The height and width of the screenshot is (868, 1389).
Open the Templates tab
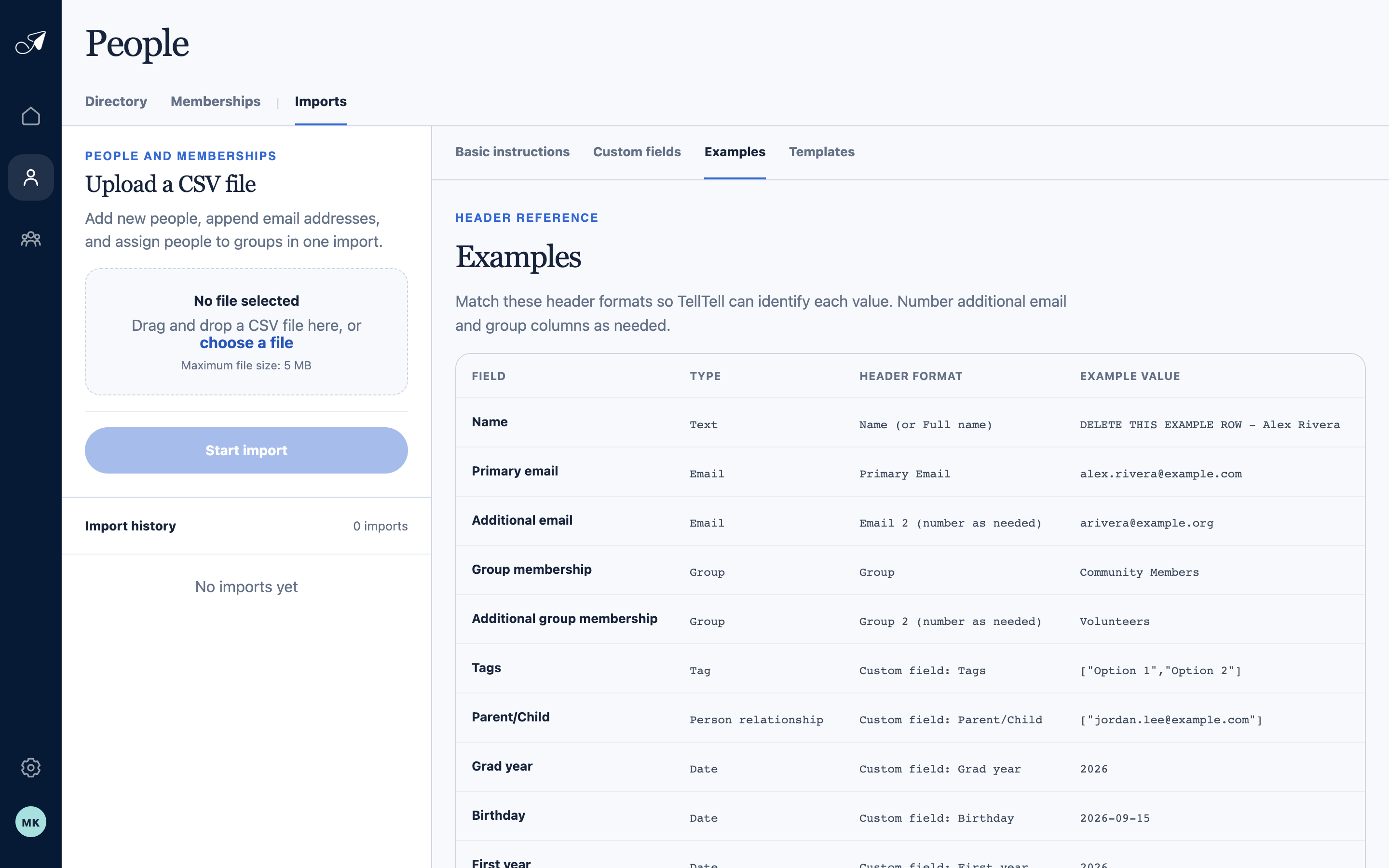[821, 152]
